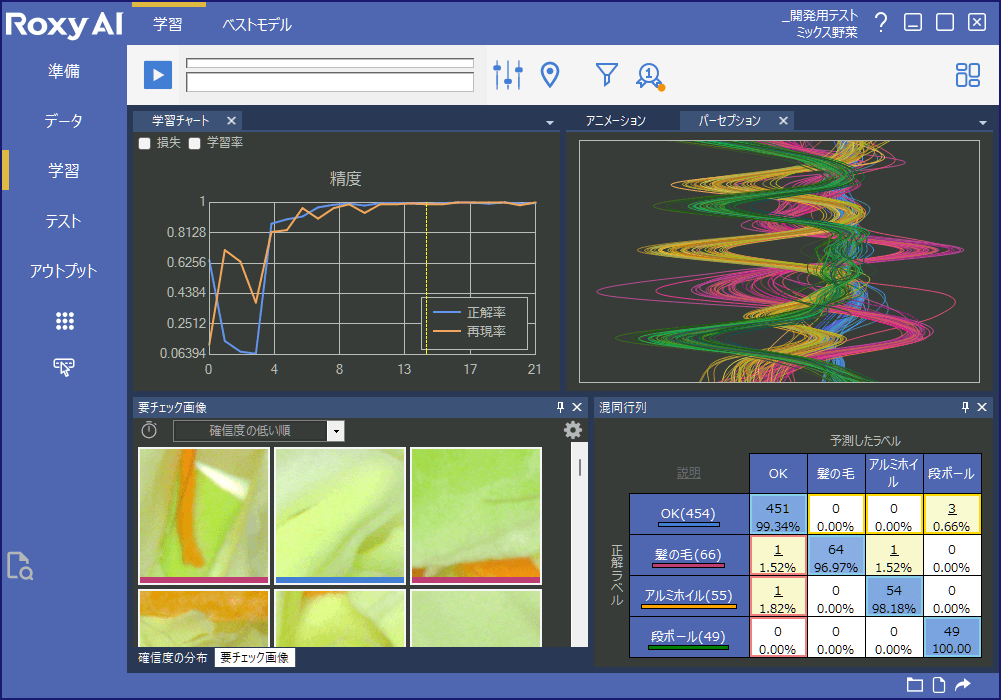Enable the 学習率 checkbox
Viewport: 1001px width, 700px height.
click(195, 143)
